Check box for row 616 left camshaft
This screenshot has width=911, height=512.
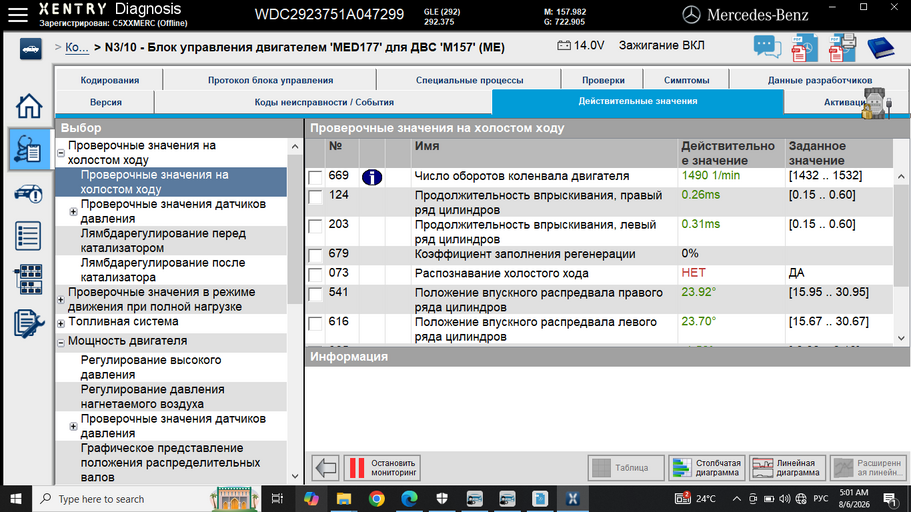coord(315,323)
